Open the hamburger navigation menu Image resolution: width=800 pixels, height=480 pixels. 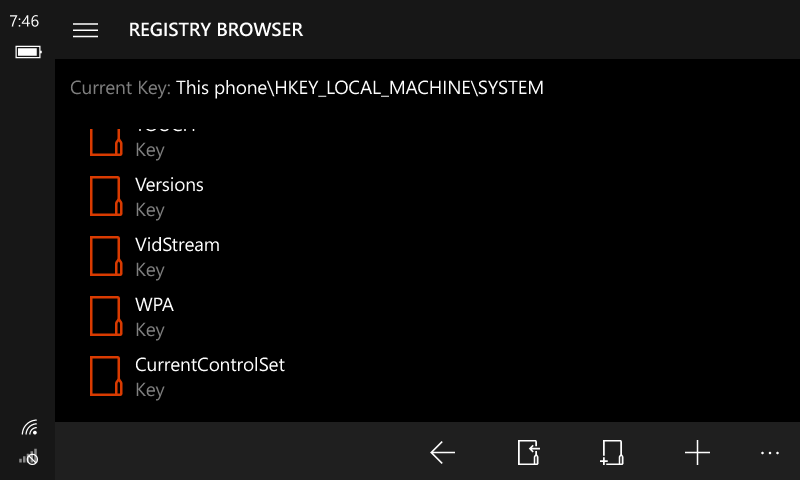point(86,30)
